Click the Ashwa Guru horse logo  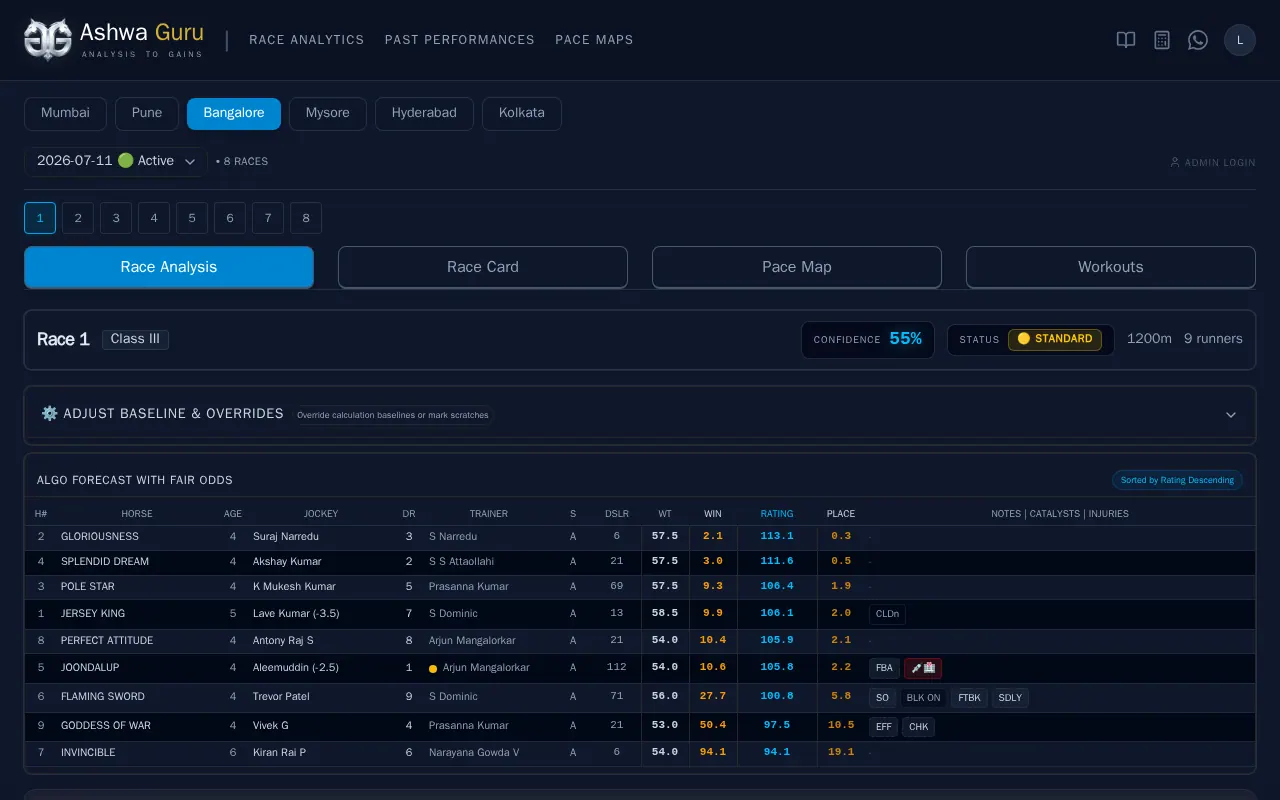[48, 40]
